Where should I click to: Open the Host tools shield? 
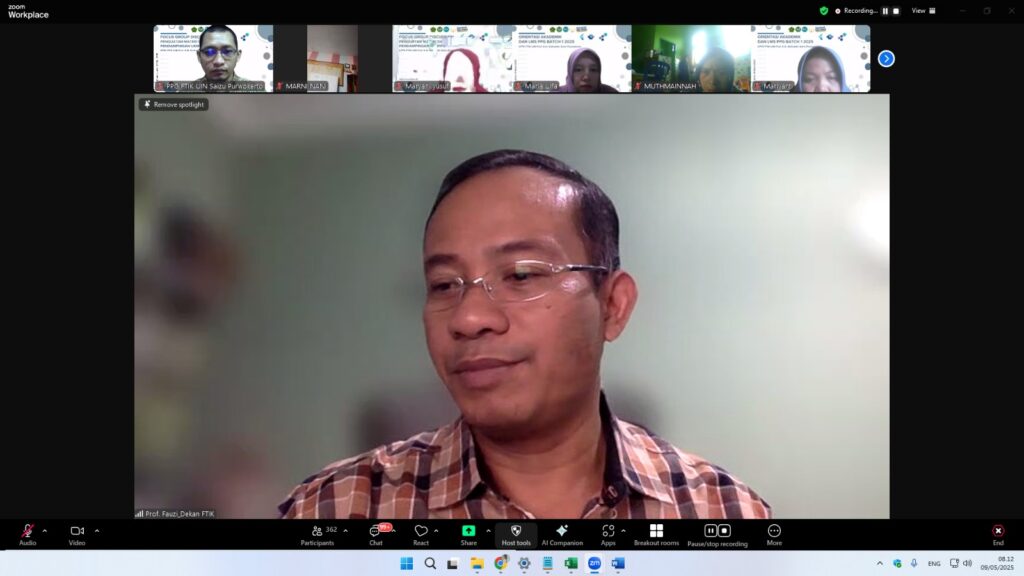pos(516,531)
